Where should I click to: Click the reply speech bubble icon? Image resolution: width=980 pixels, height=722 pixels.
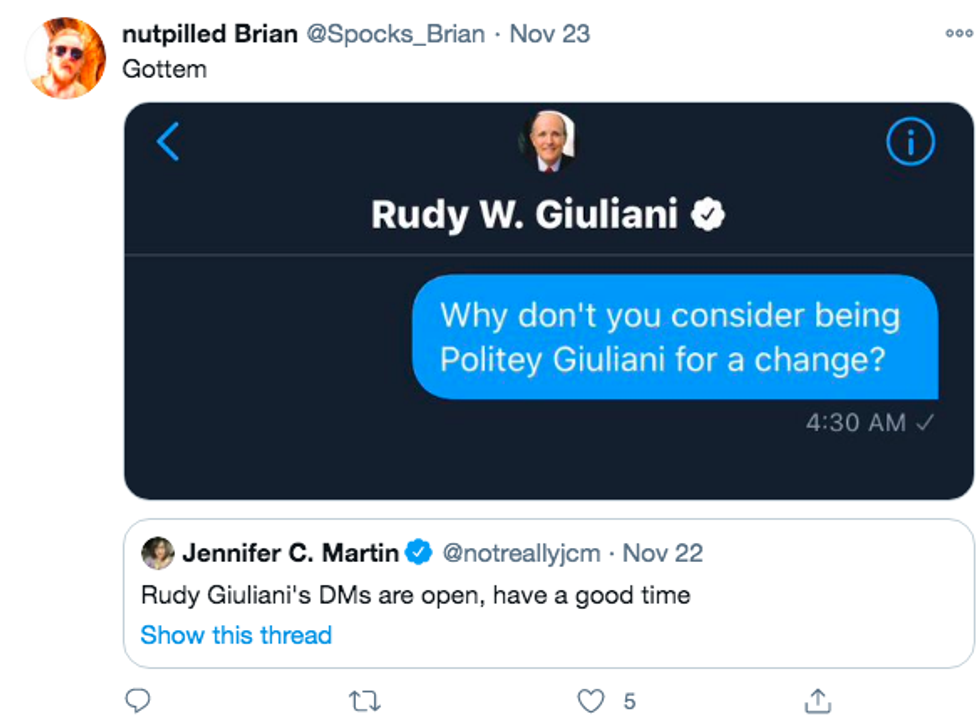click(139, 700)
